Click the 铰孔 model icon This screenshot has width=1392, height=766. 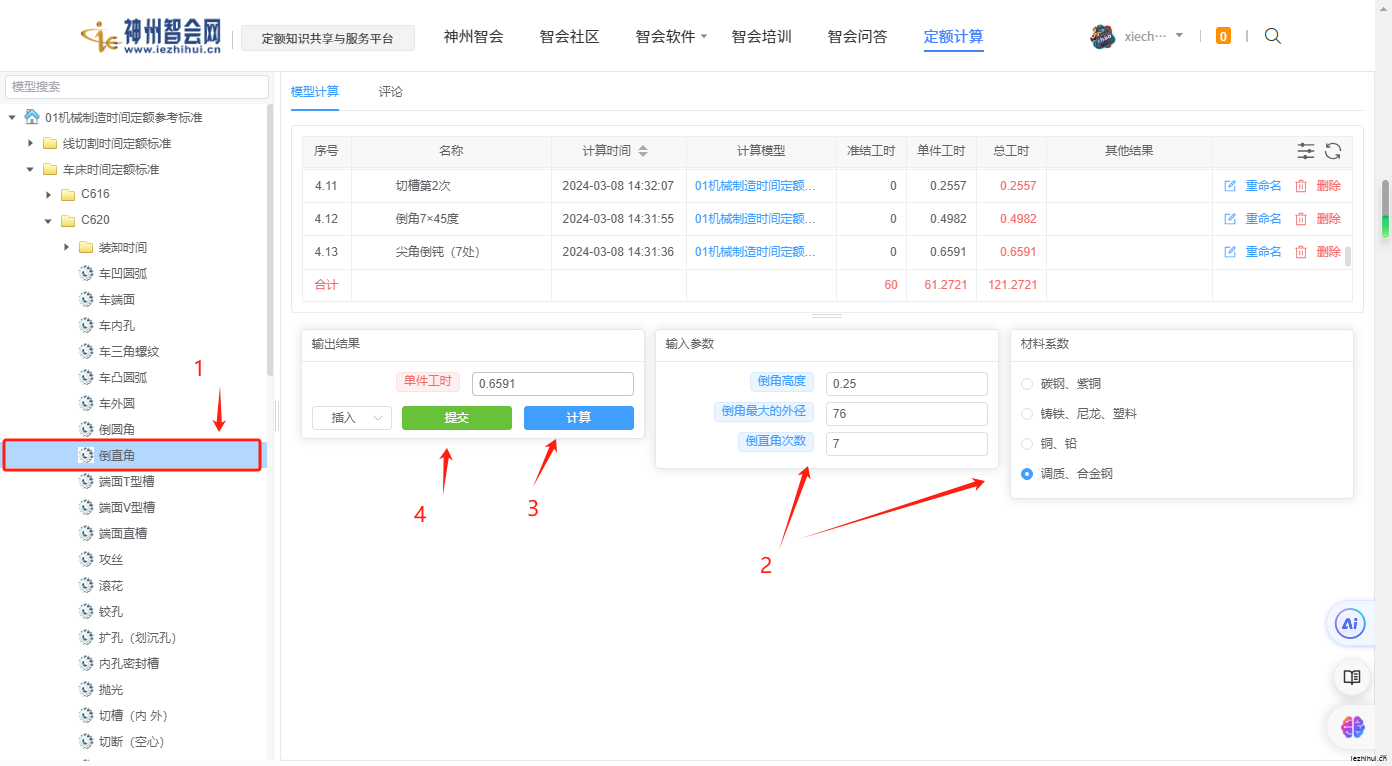[86, 611]
